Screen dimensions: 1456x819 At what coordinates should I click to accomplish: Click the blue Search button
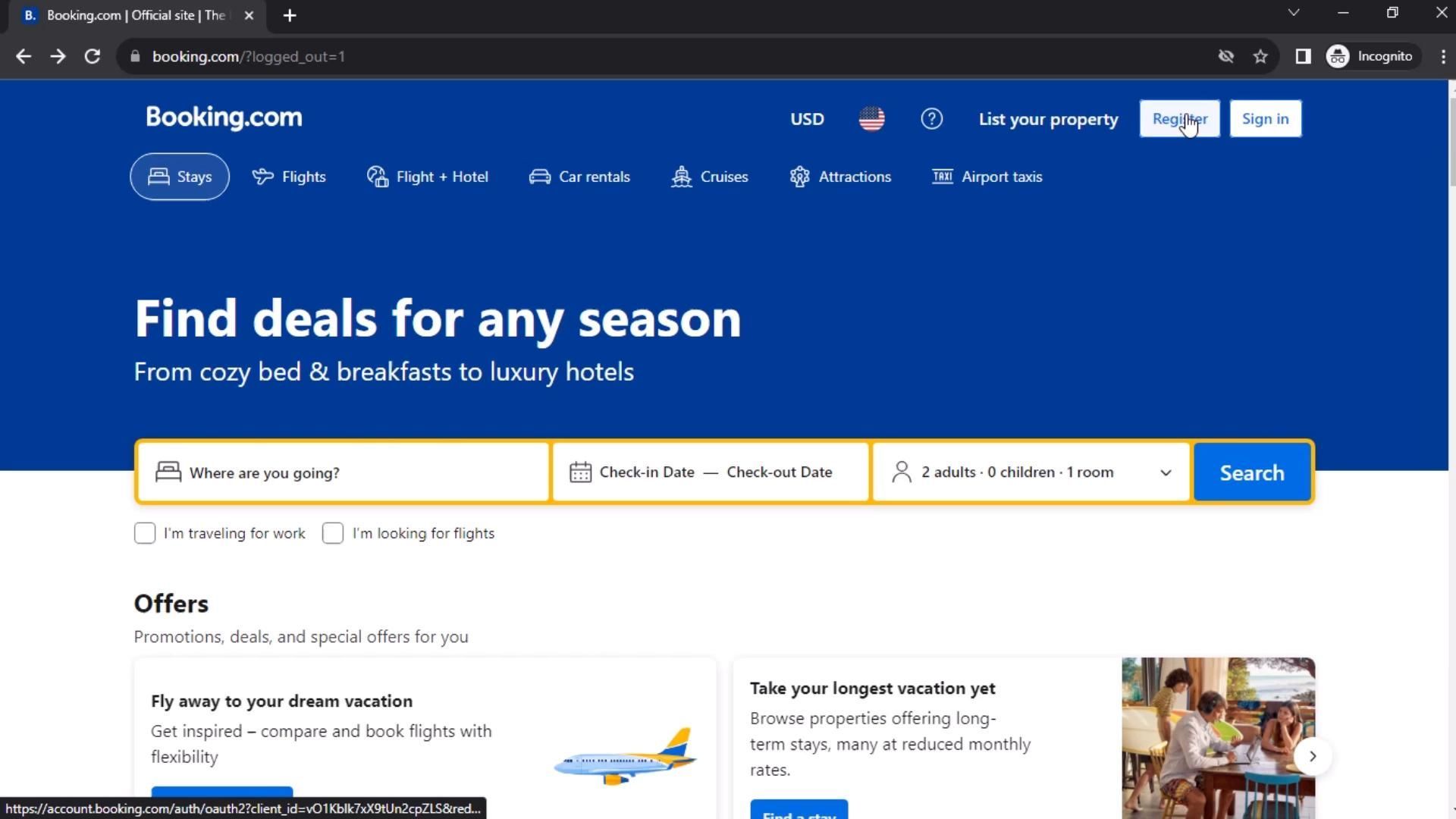(1252, 472)
